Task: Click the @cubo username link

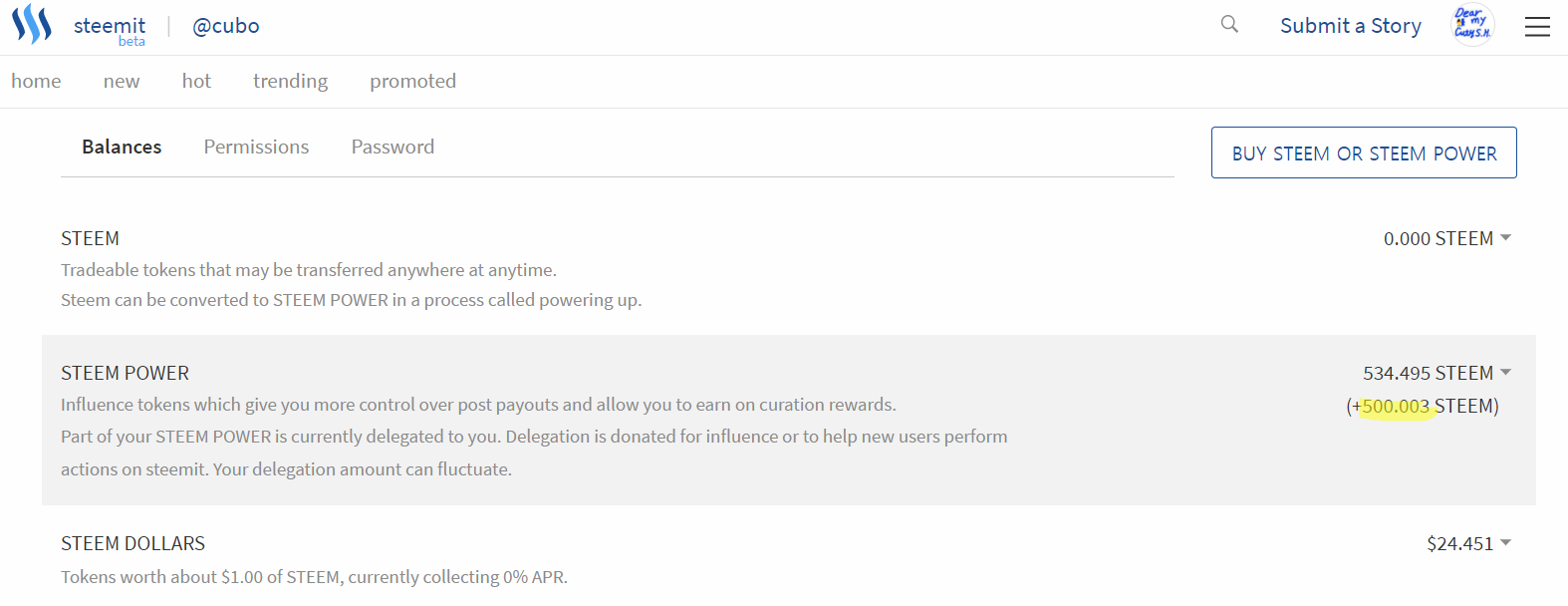Action: pos(225,26)
